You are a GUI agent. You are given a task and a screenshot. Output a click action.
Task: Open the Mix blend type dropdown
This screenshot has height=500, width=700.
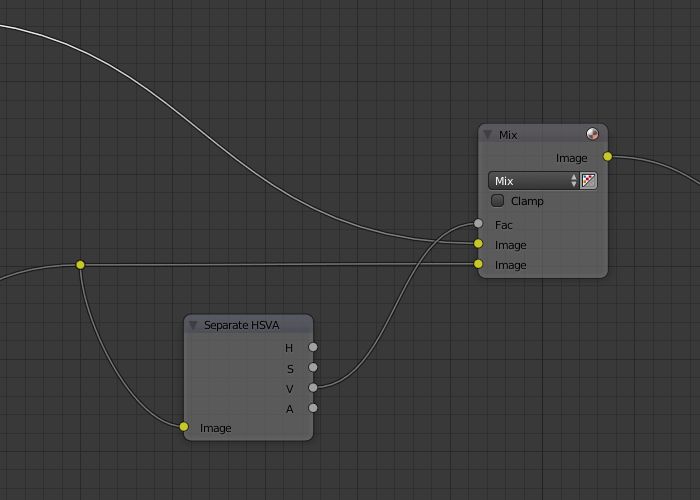click(x=533, y=181)
